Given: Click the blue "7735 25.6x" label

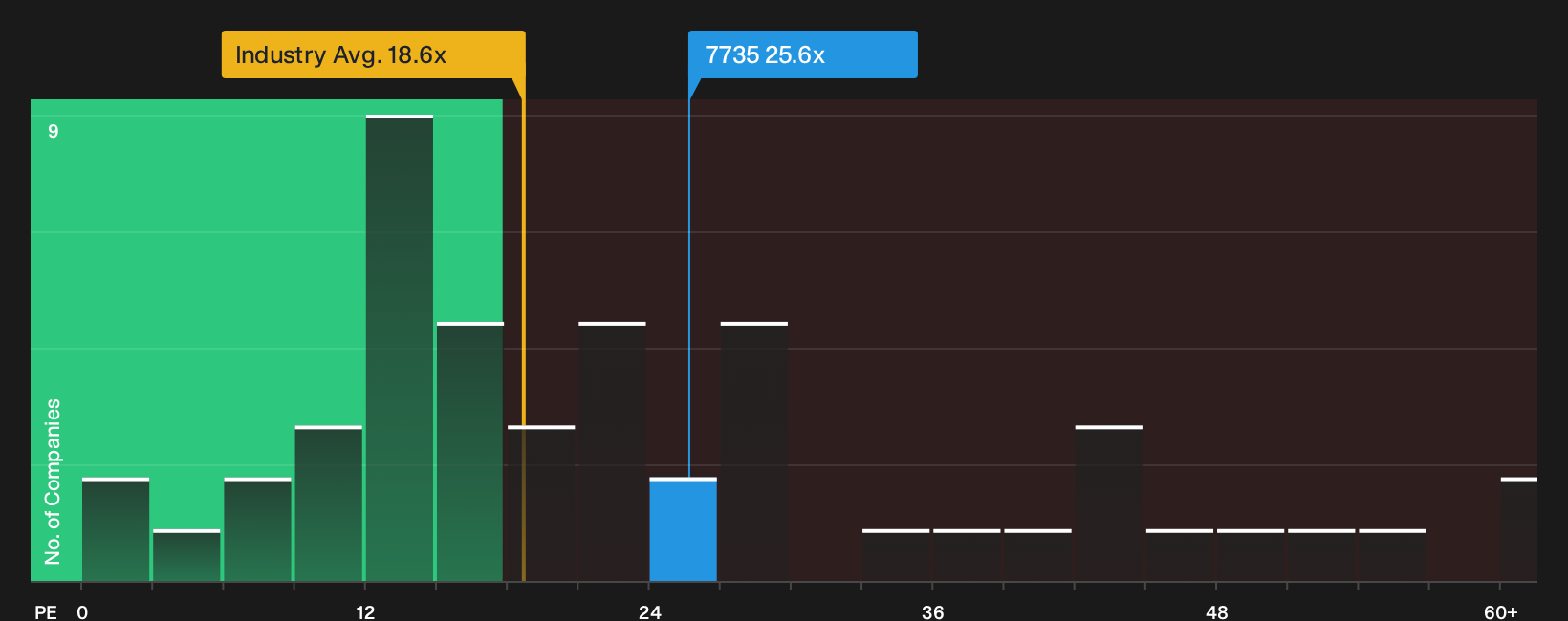Looking at the screenshot, I should pos(802,54).
